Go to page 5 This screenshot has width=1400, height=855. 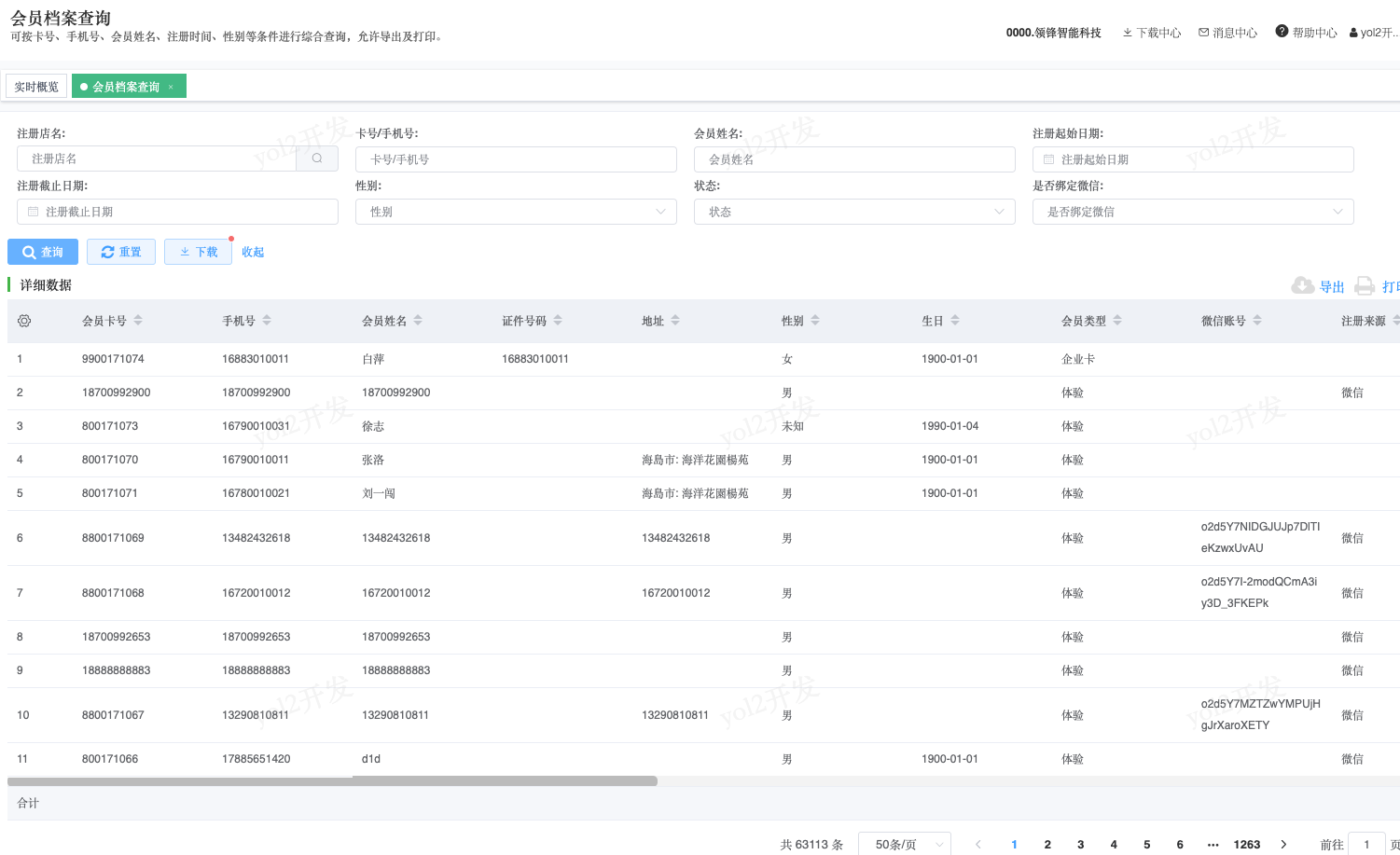pyautogui.click(x=1147, y=845)
